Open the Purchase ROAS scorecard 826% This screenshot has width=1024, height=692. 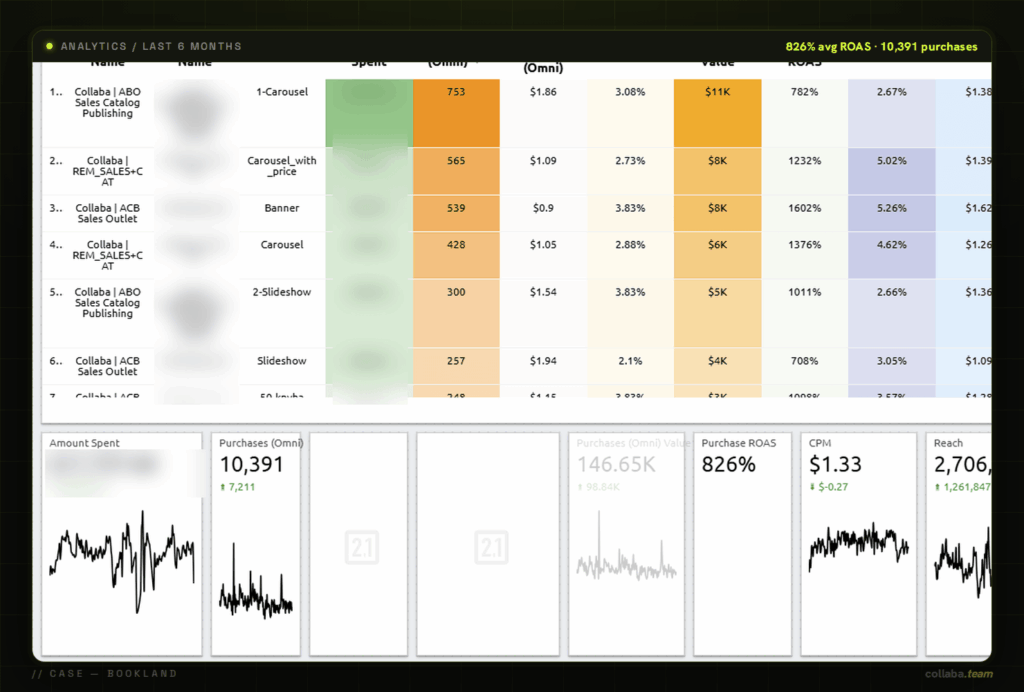pyautogui.click(x=743, y=544)
